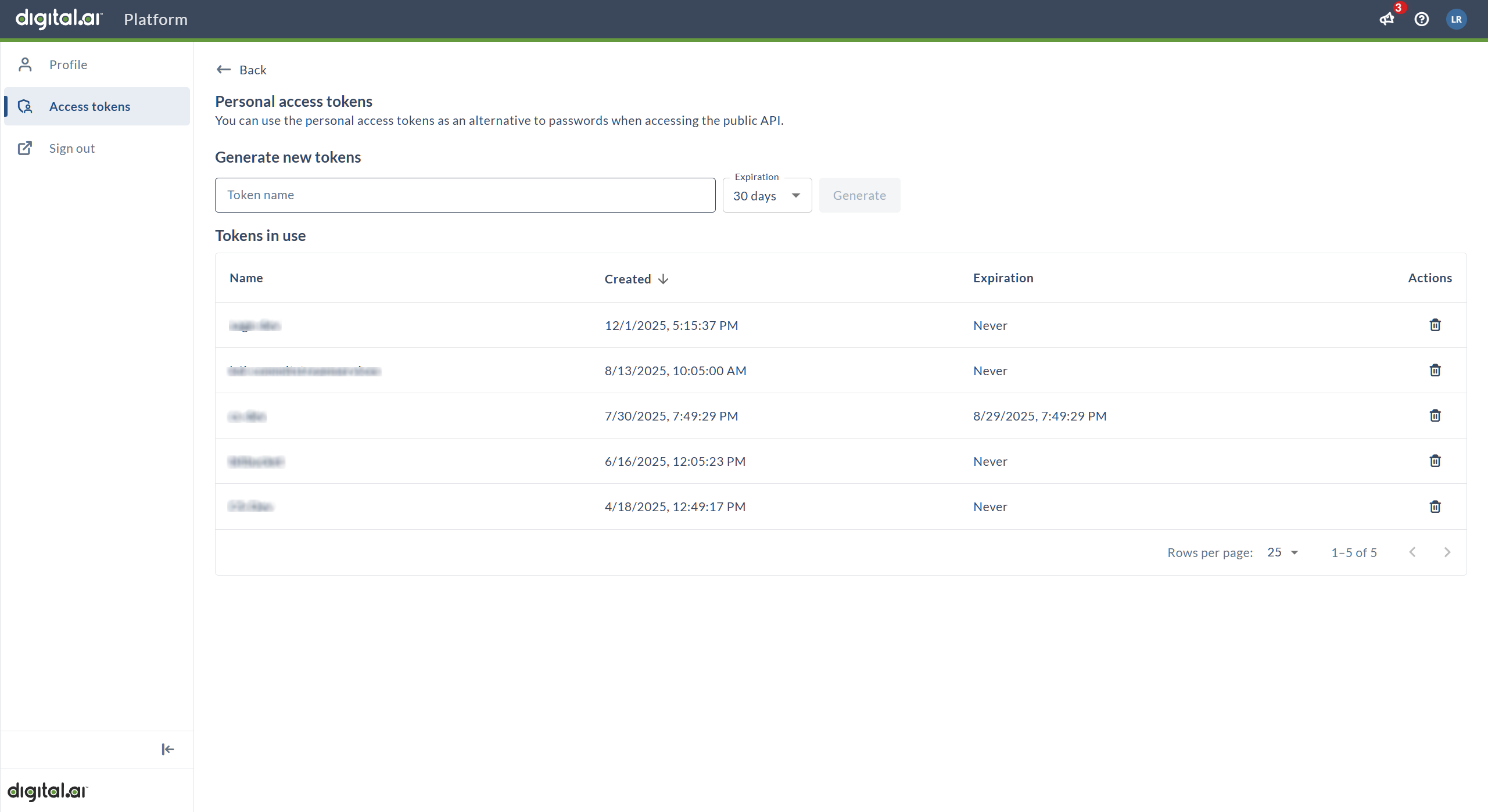Click the Generate button
Image resolution: width=1488 pixels, height=812 pixels.
(x=859, y=195)
